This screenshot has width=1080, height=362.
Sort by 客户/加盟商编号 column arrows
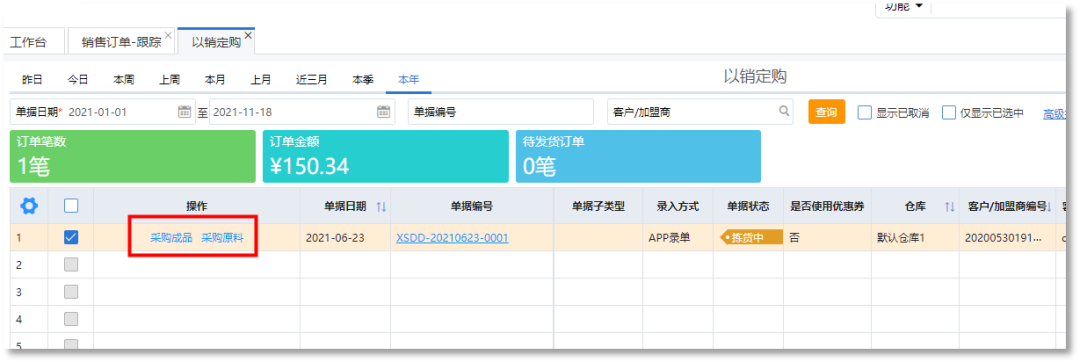pyautogui.click(x=1050, y=206)
